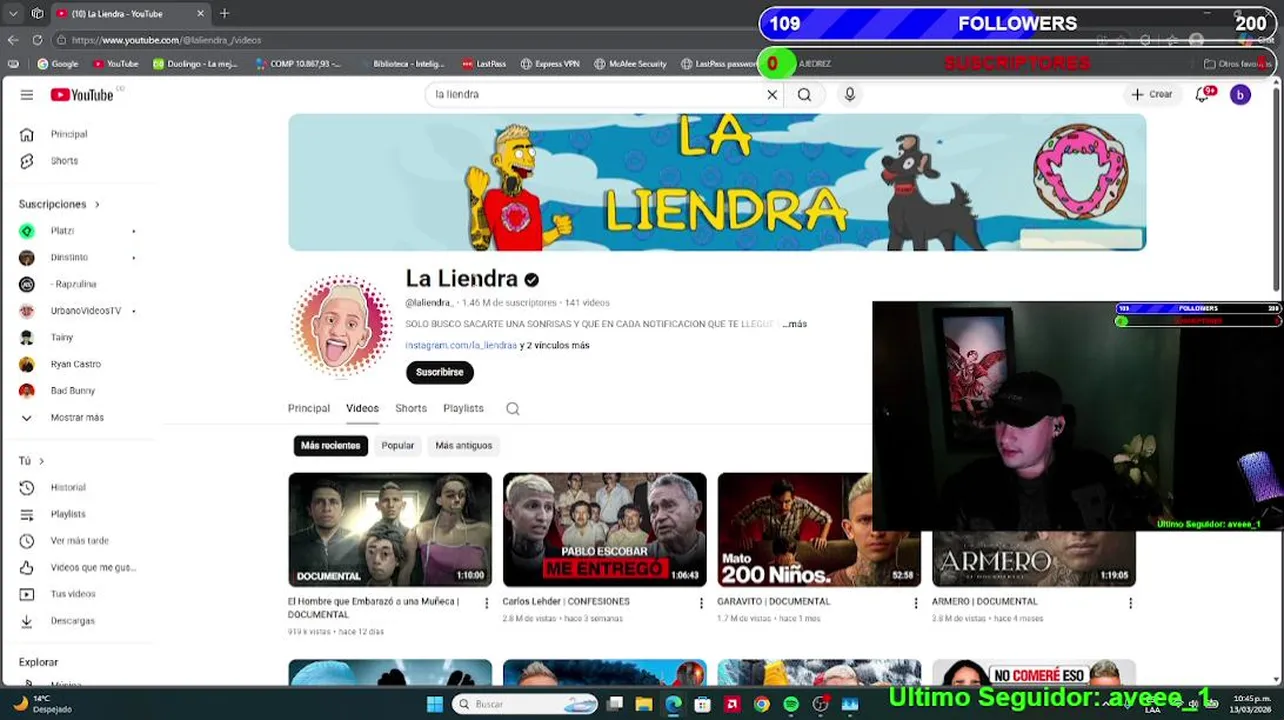This screenshot has width=1284, height=720.
Task: Open the account avatar menu
Action: pos(1240,95)
